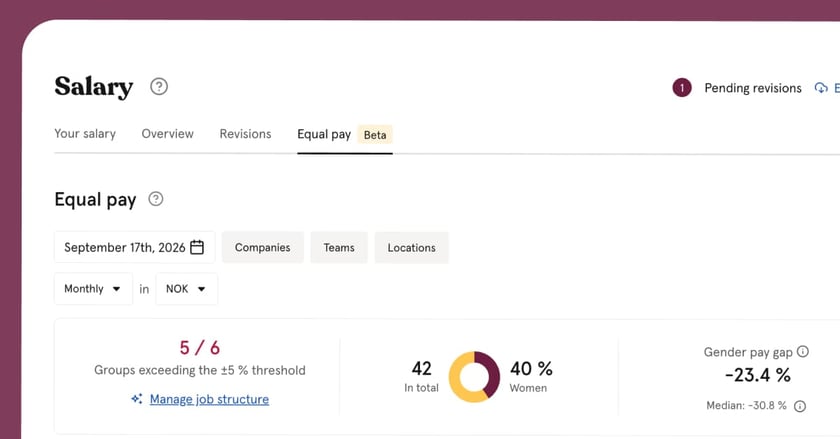
Task: Go to the Revisions tab
Action: [245, 134]
